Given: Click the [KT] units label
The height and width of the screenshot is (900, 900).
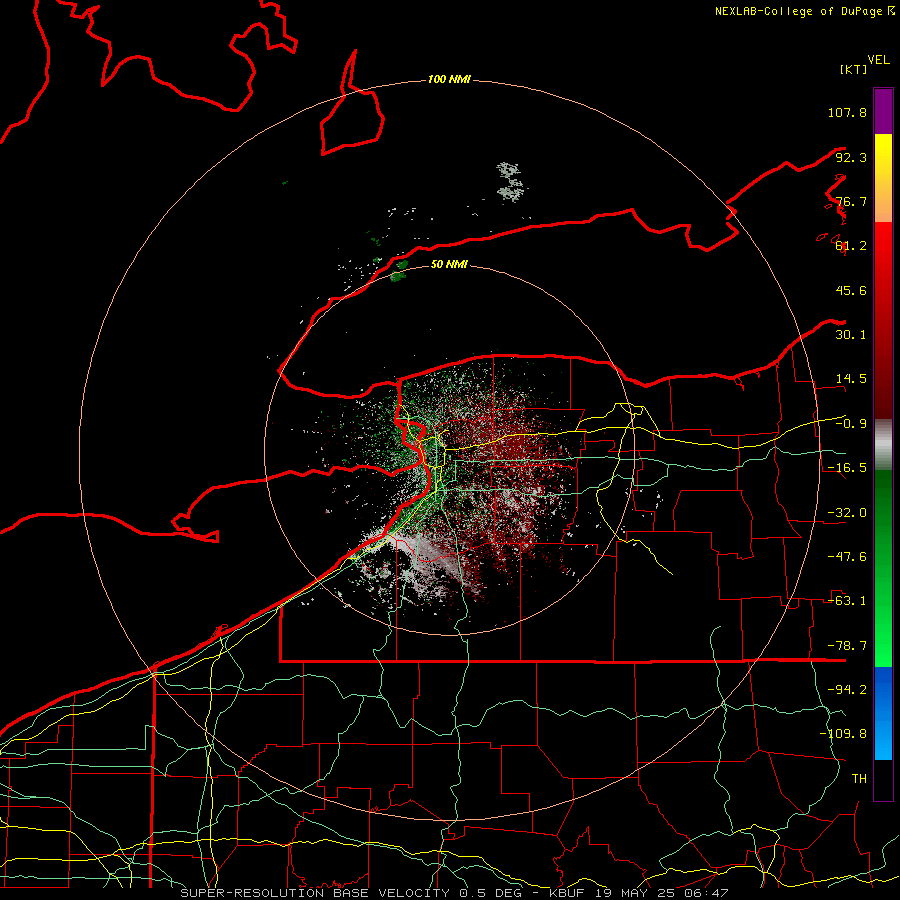Looking at the screenshot, I should coord(854,69).
